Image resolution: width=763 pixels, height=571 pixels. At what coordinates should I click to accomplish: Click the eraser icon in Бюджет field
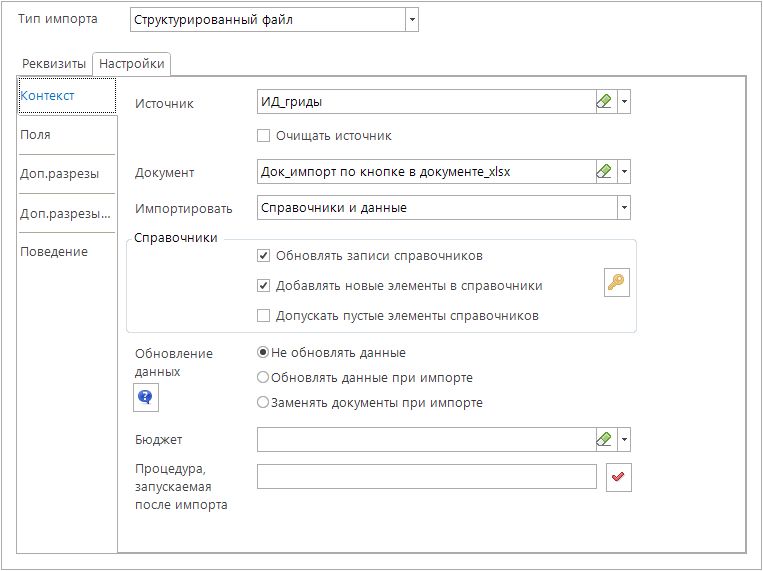click(x=603, y=439)
